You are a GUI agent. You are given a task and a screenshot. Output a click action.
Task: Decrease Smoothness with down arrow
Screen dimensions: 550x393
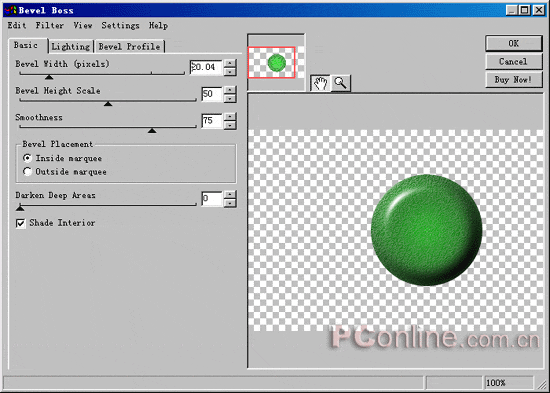point(230,125)
